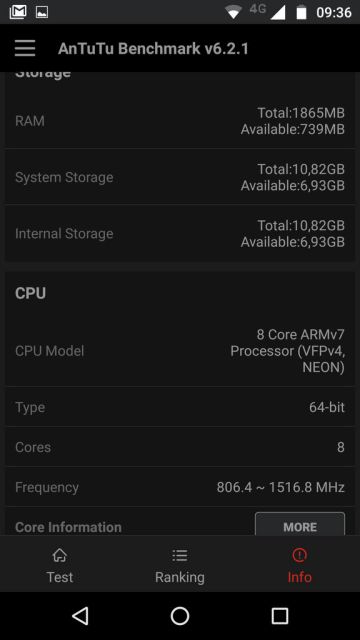Open recent apps square button

coord(280,616)
